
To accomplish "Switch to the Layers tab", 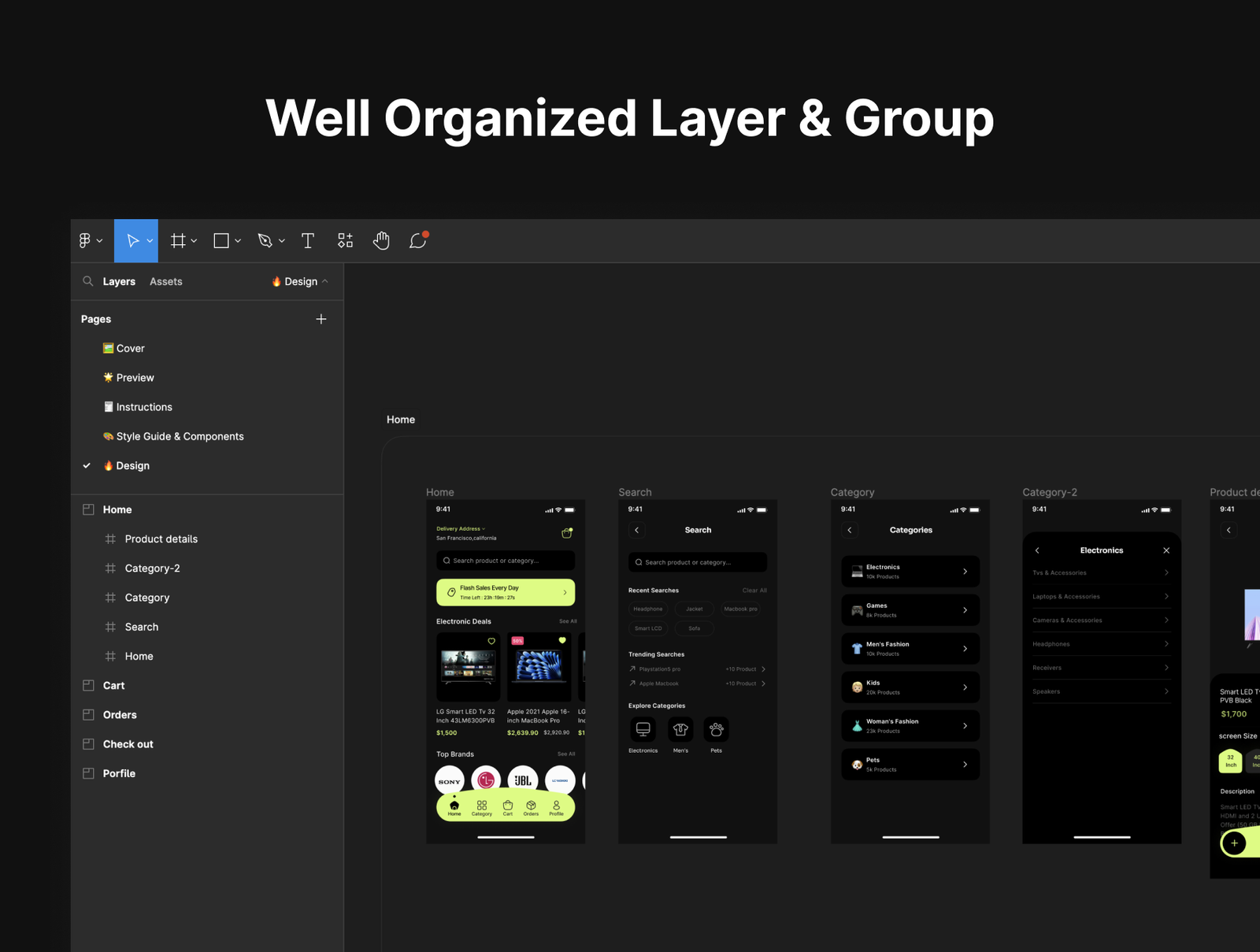I will pyautogui.click(x=119, y=281).
